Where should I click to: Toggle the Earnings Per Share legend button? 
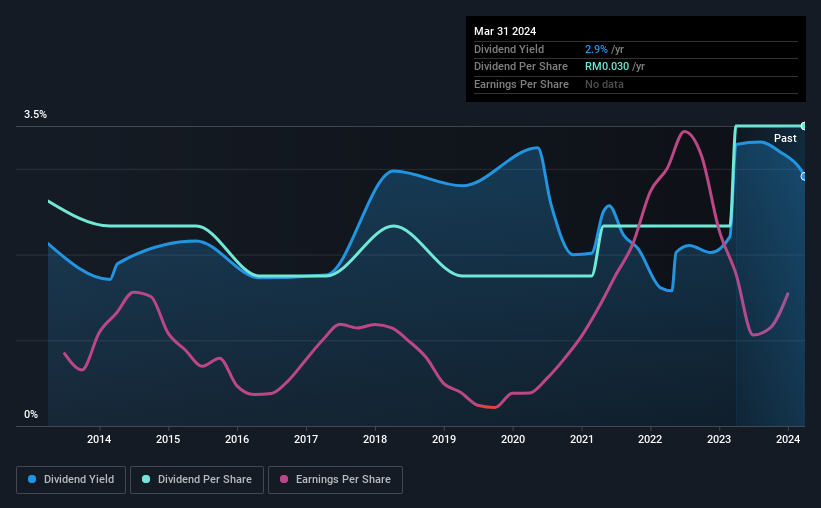335,480
